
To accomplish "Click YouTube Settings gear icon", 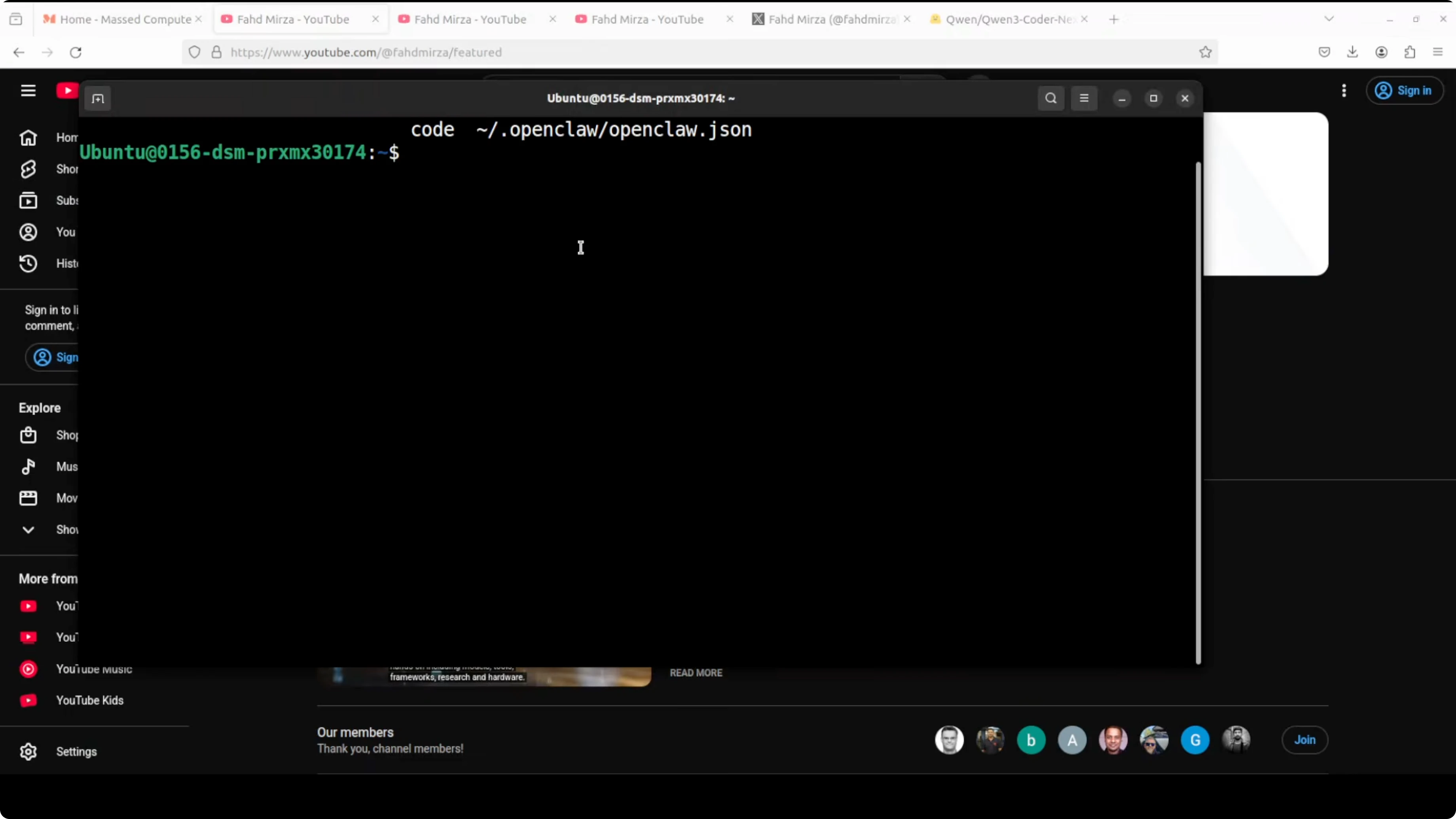I will [x=28, y=752].
